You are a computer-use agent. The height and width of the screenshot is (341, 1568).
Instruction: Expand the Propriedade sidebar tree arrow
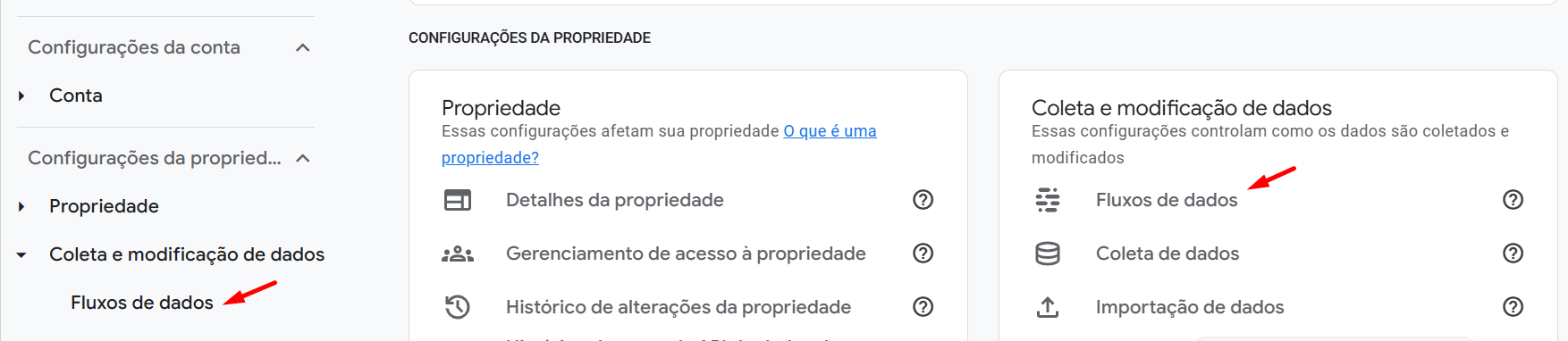click(x=21, y=206)
